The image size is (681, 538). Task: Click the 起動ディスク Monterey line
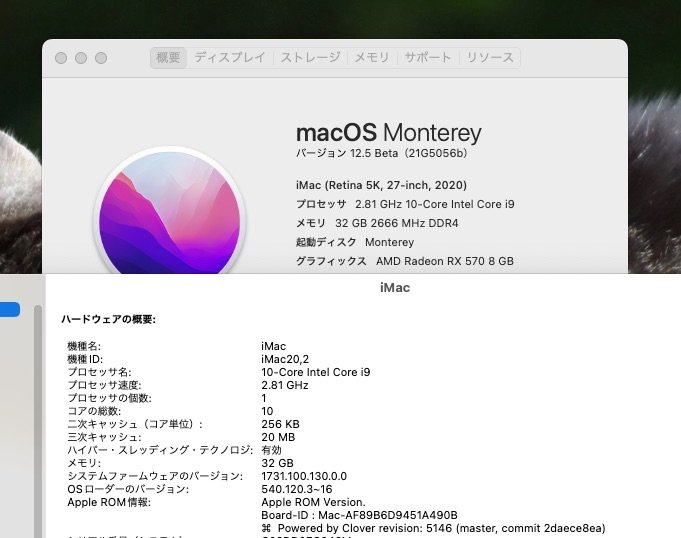[x=355, y=242]
